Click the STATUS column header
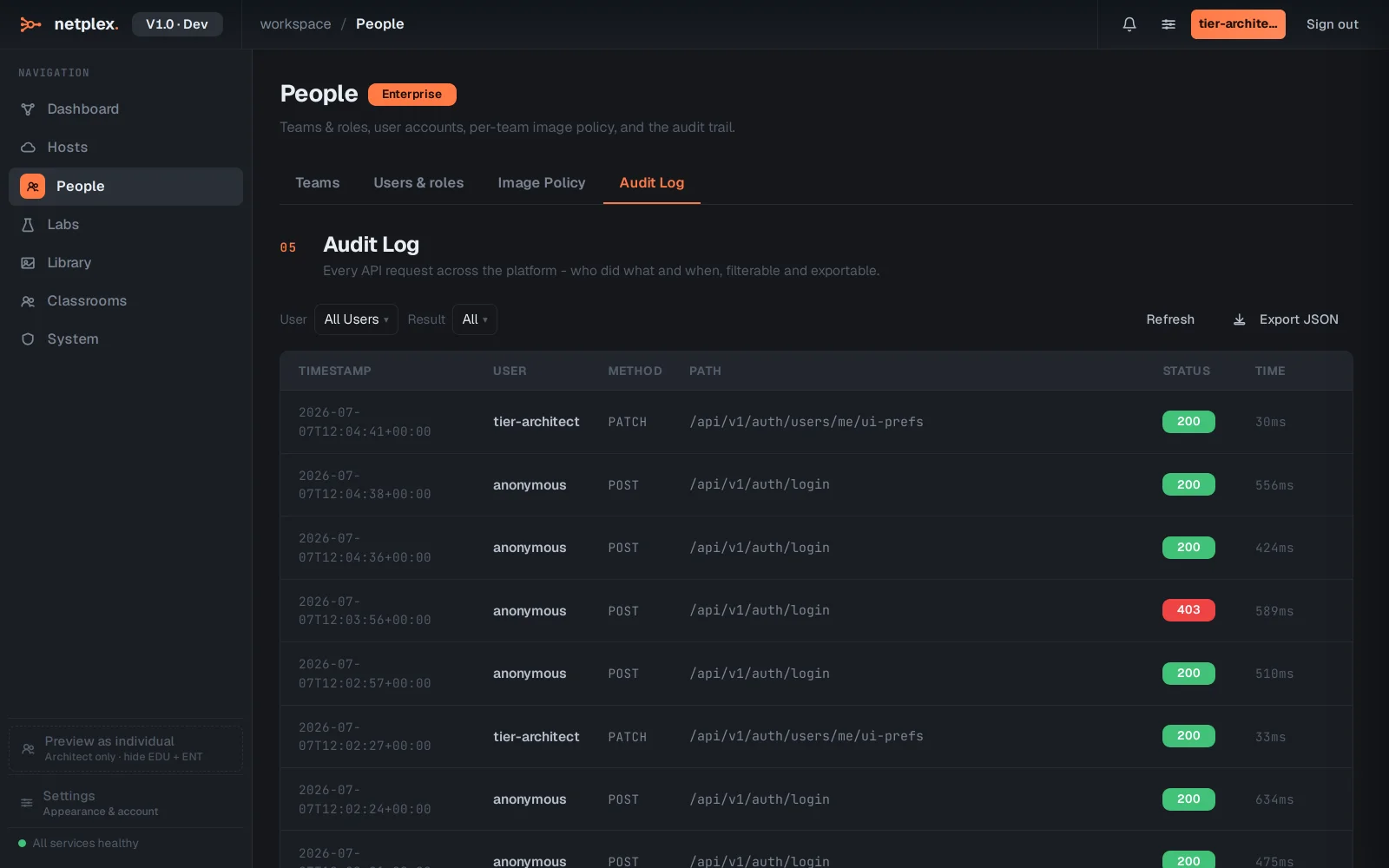1389x868 pixels. [x=1187, y=371]
